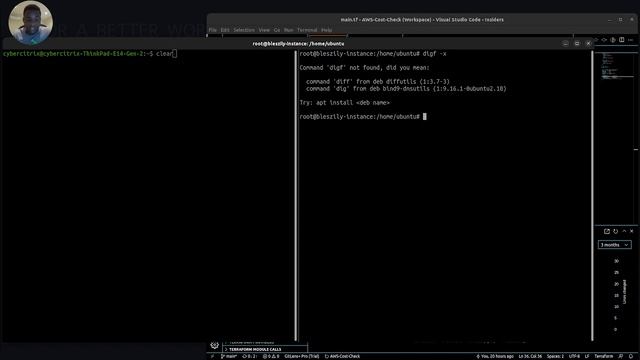Open View menu in VS Code
The image size is (640, 360).
pyautogui.click(x=264, y=30)
